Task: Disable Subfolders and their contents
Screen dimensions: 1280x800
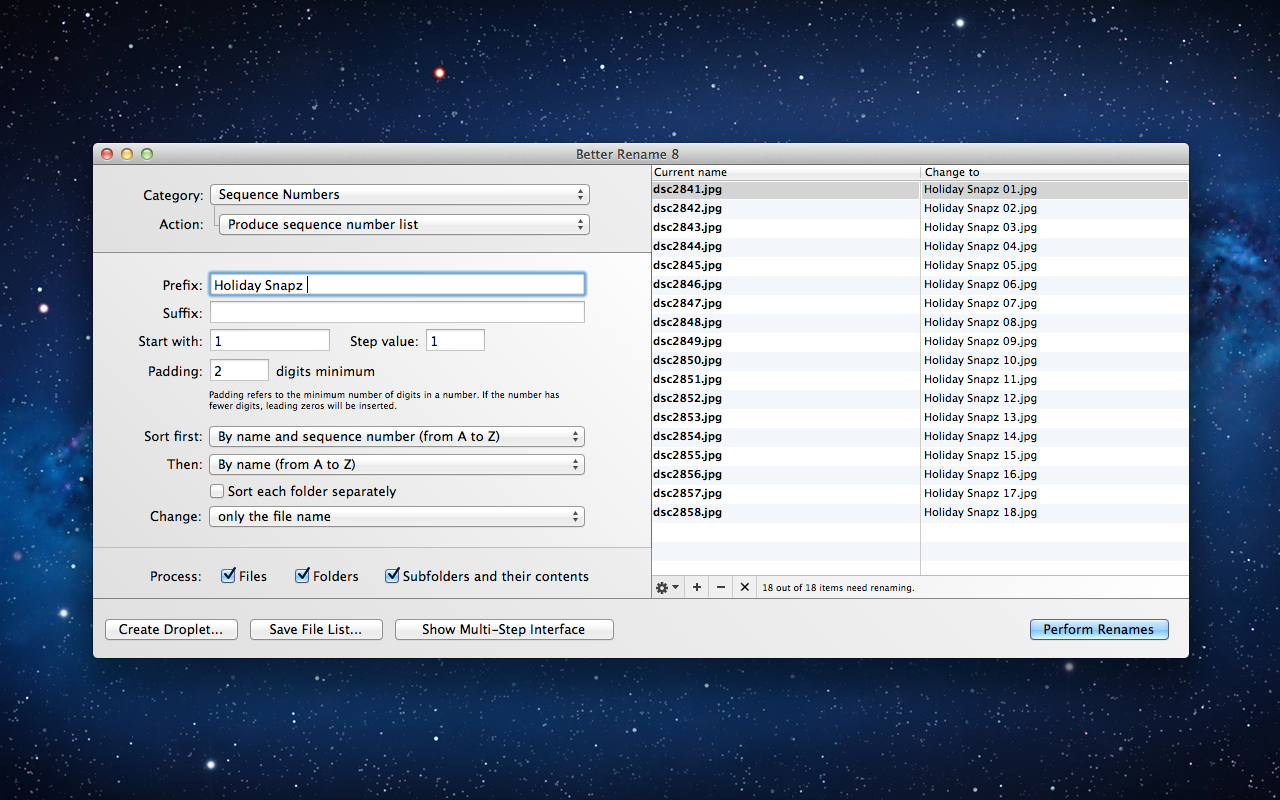Action: point(392,576)
